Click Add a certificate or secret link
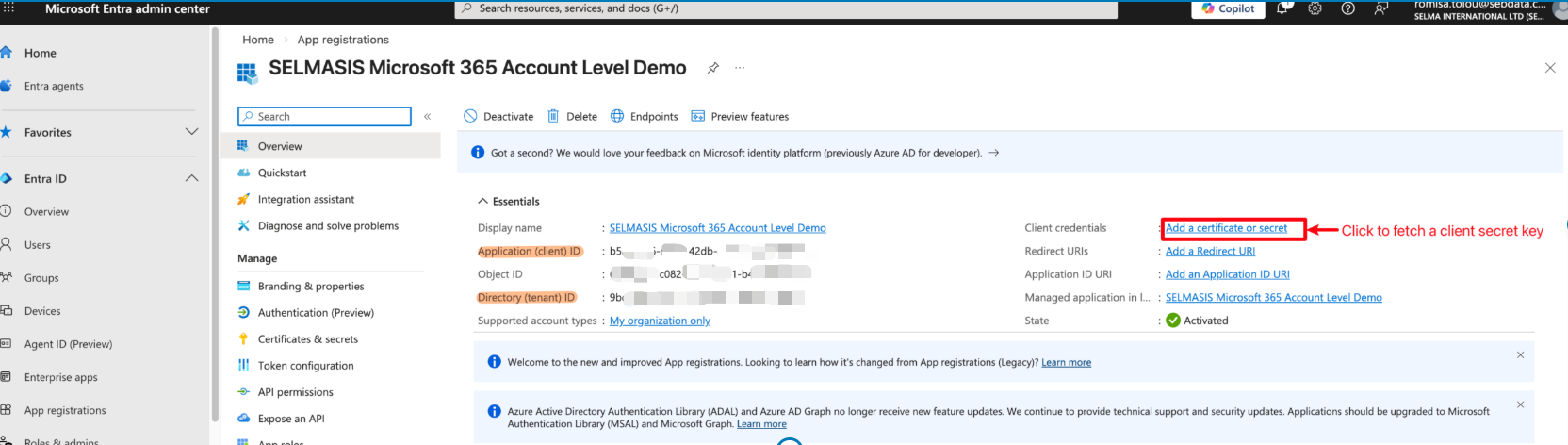 pos(1226,228)
